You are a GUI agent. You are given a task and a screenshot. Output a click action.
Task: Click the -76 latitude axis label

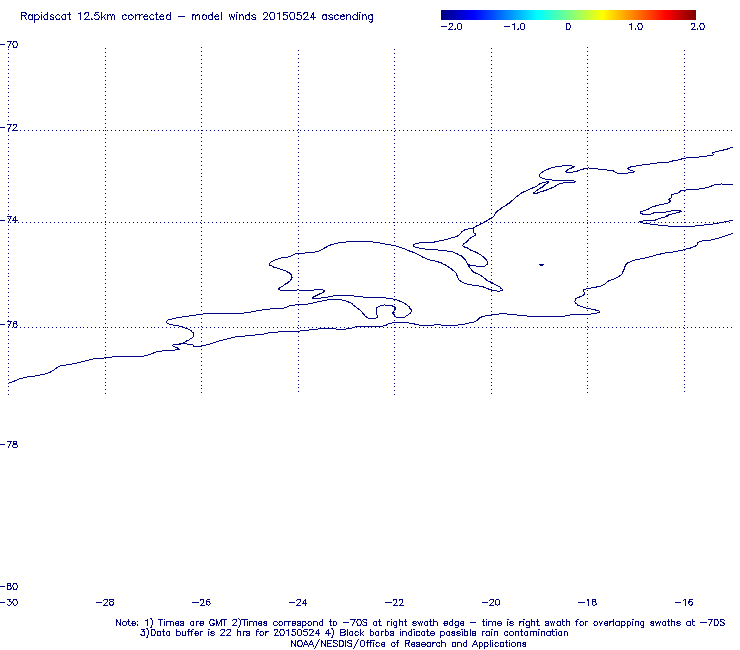tap(9, 325)
